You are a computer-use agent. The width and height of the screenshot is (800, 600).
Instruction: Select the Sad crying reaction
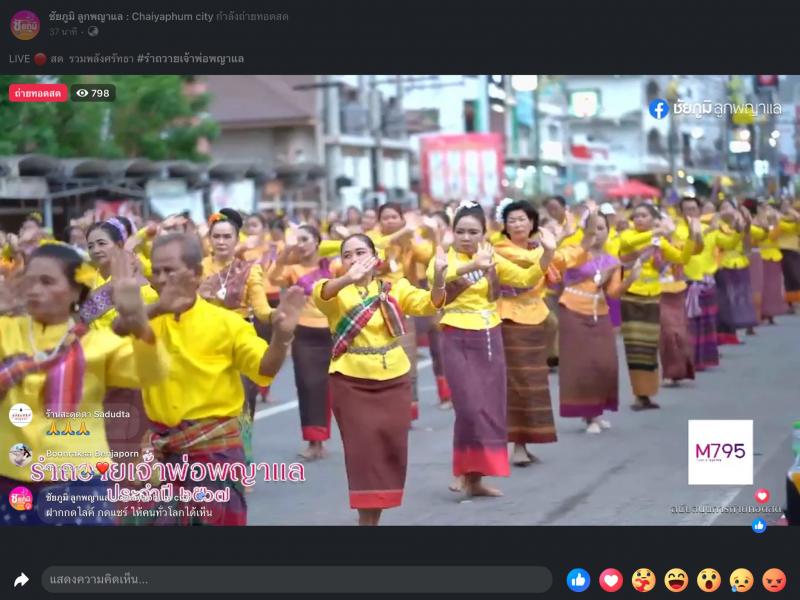tap(741, 580)
